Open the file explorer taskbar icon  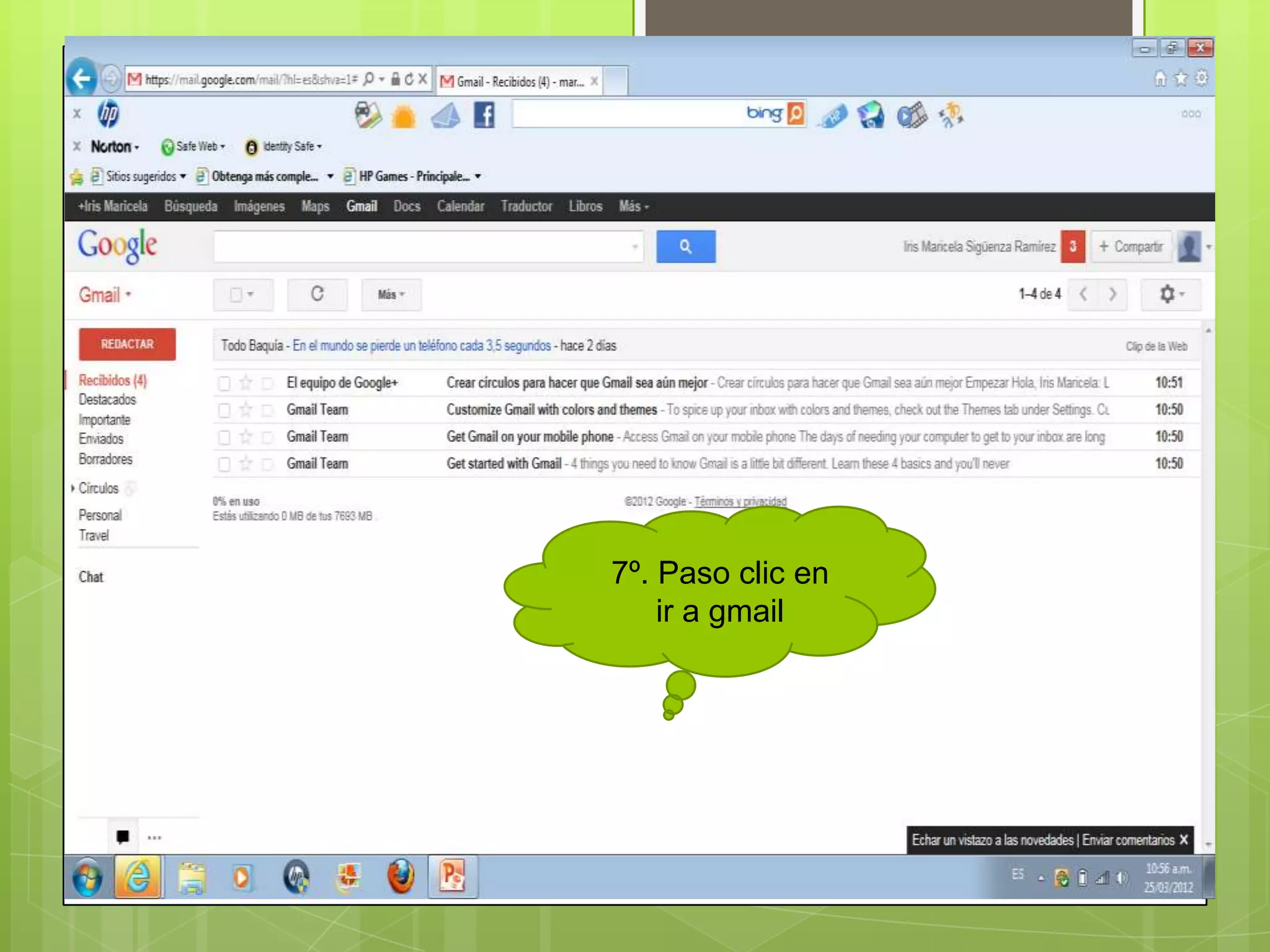click(x=192, y=878)
